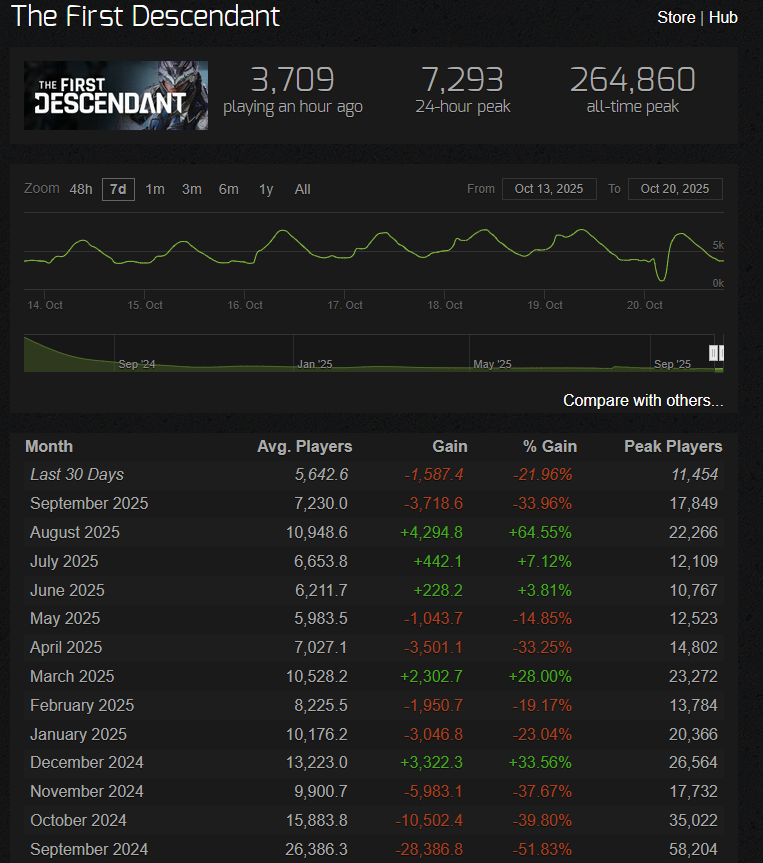Click the Avg. Players column header

tap(304, 446)
